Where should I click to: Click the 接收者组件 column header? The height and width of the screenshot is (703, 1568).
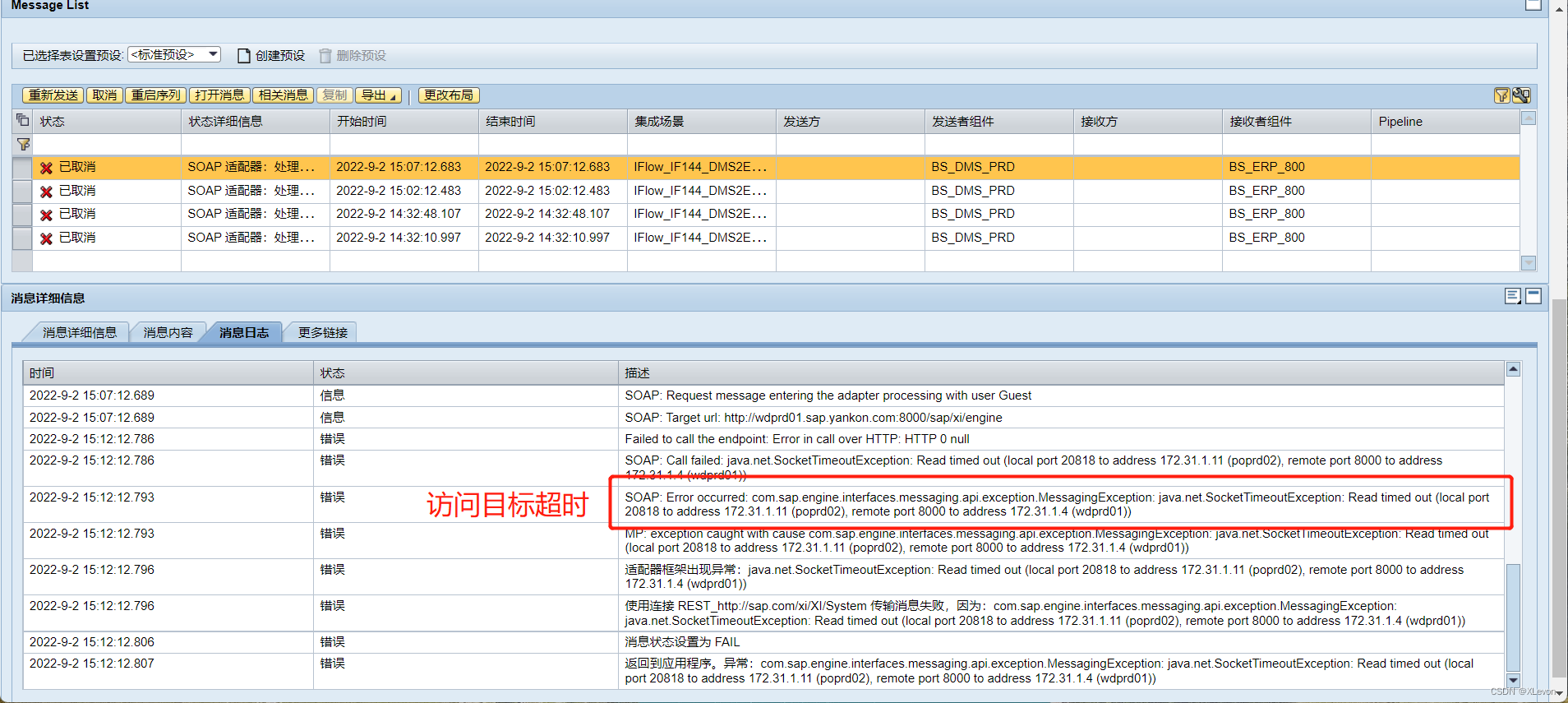[x=1296, y=121]
